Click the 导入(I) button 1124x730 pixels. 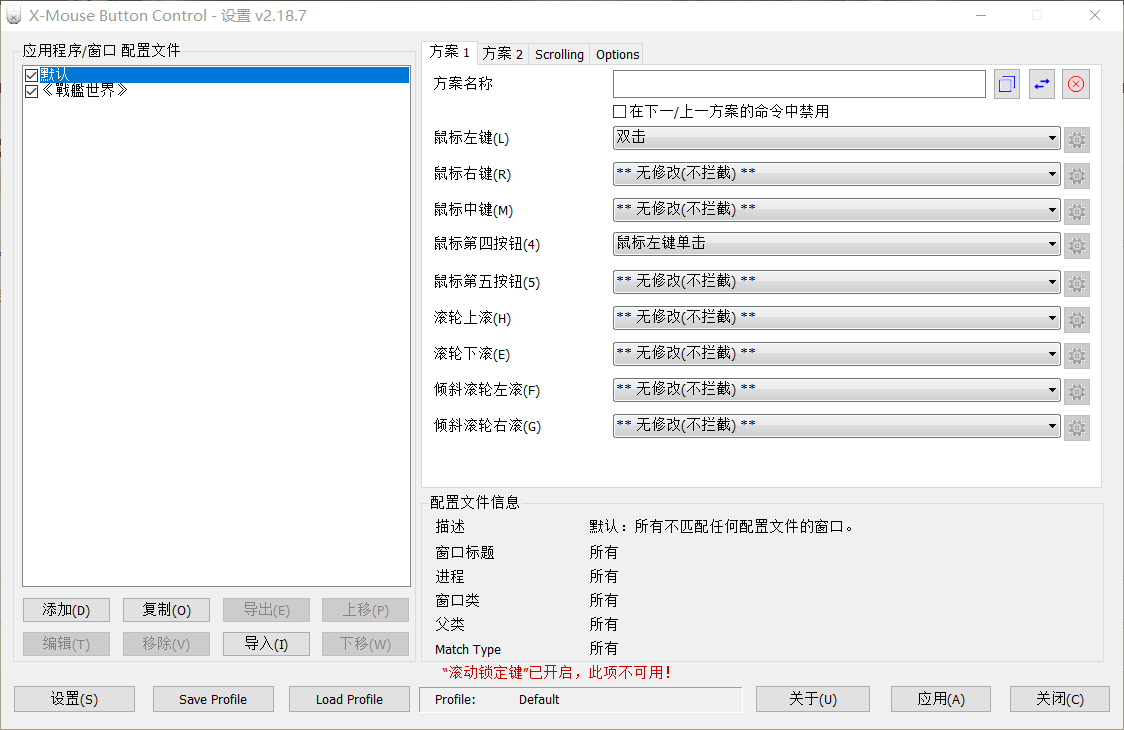tap(266, 644)
